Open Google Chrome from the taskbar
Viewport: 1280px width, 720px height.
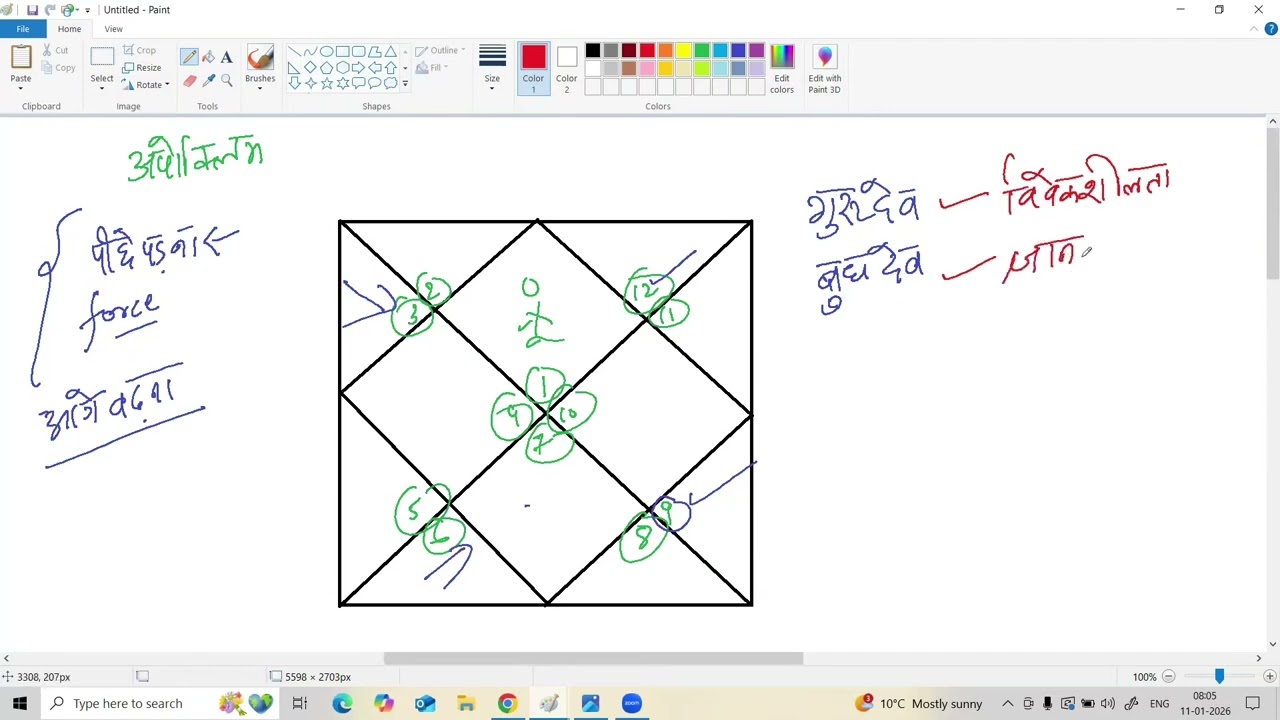point(507,703)
